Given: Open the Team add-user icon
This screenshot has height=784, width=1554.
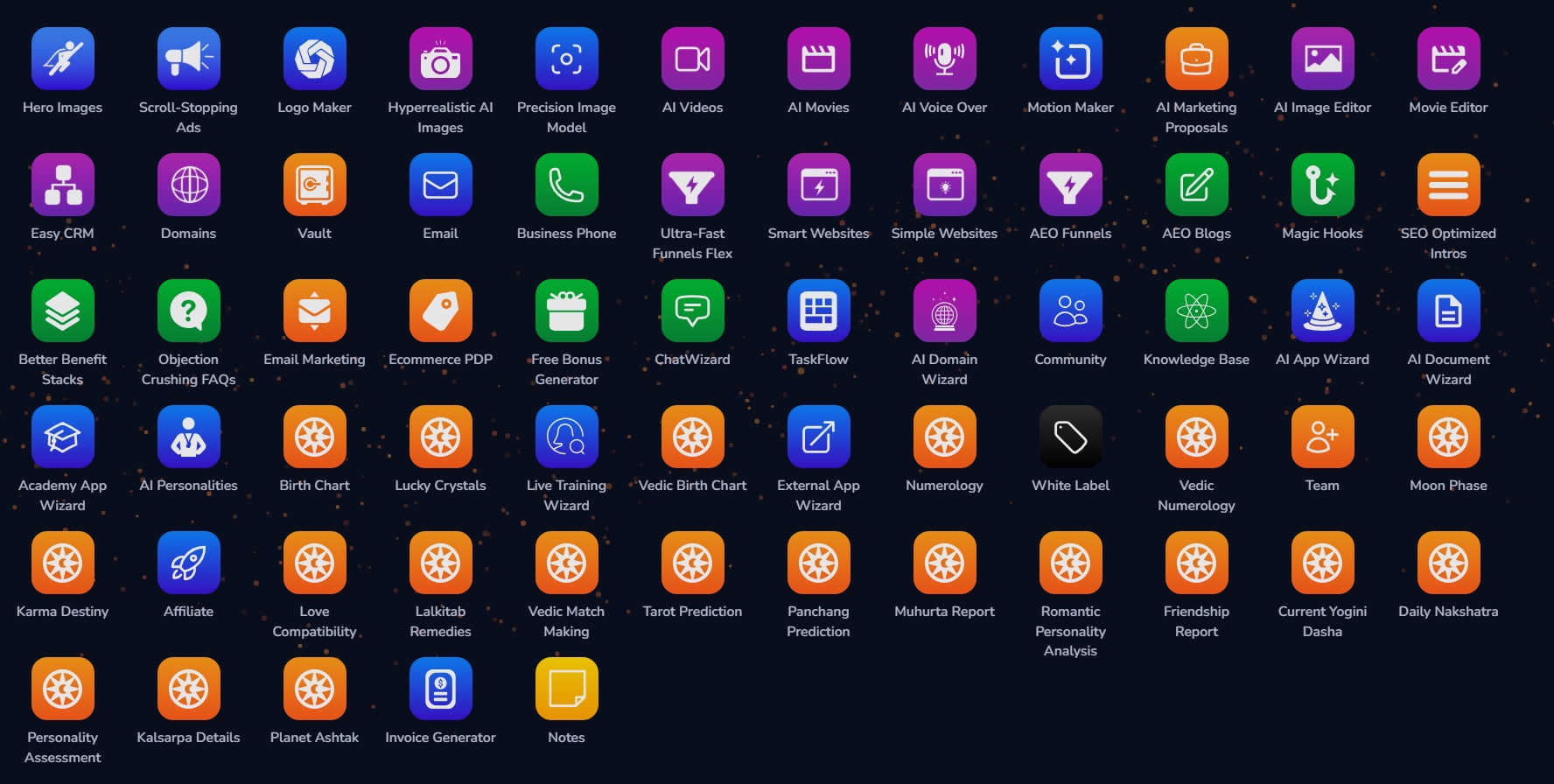Looking at the screenshot, I should coord(1323,437).
